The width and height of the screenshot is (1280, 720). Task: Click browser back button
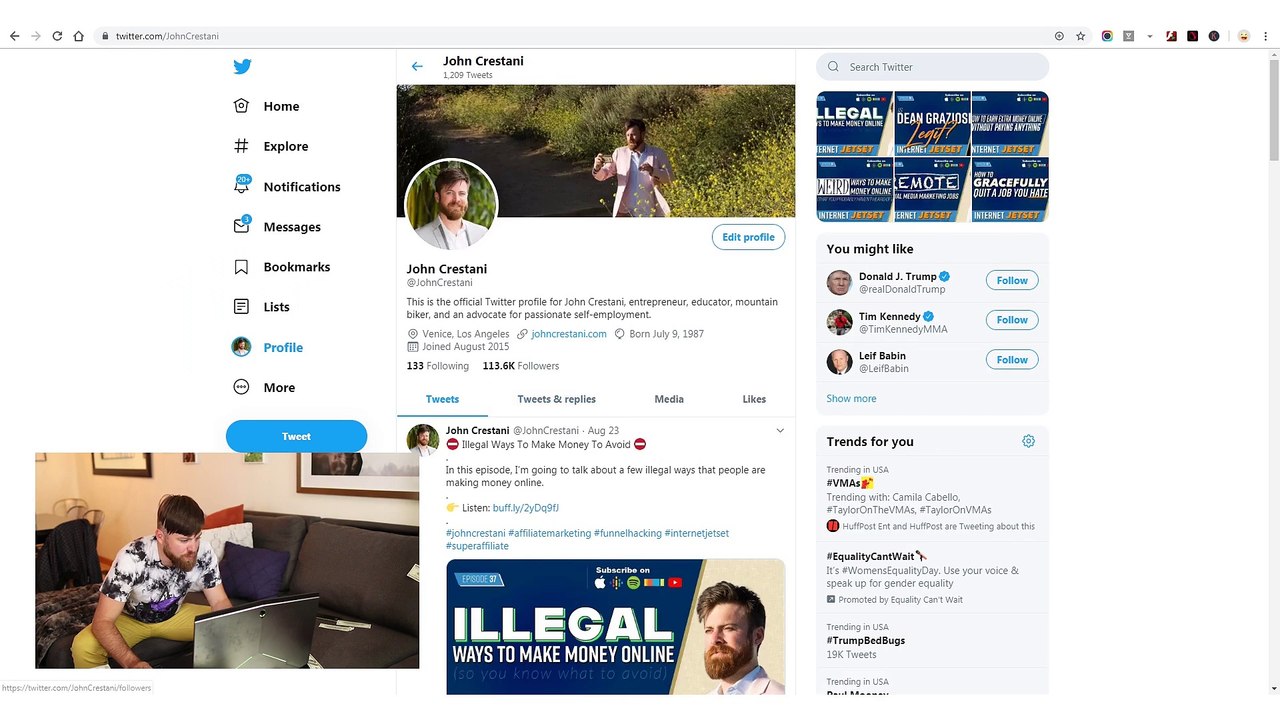tap(14, 36)
